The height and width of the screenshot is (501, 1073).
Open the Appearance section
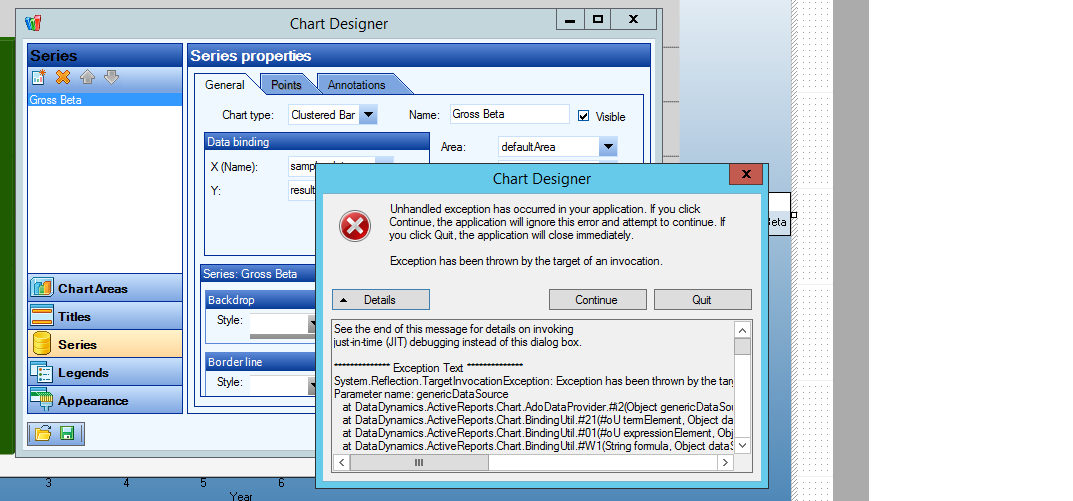105,400
